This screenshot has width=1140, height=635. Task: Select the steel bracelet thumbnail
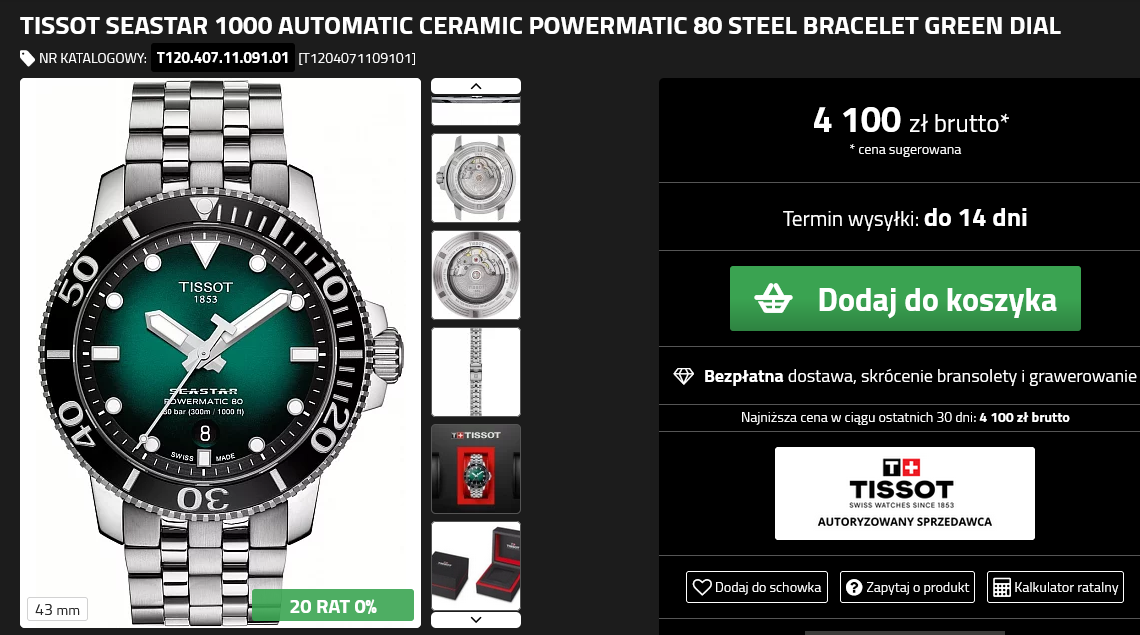pos(475,372)
